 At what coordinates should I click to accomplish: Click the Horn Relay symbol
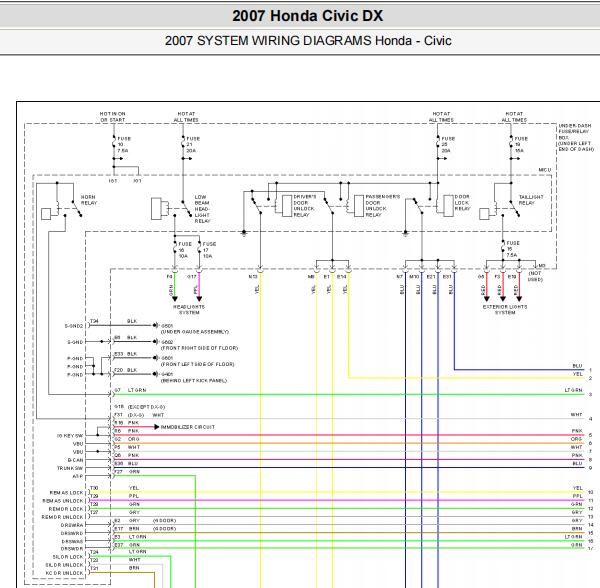point(61,206)
